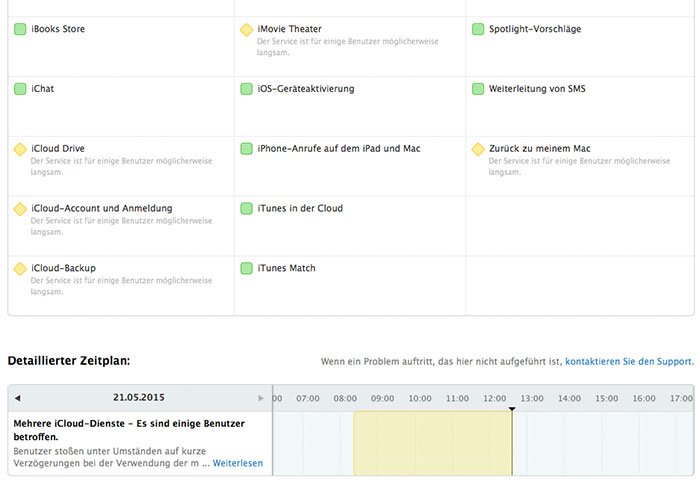Image resolution: width=700 pixels, height=497 pixels.
Task: Click the iCloud-Backup service name
Action: tap(63, 268)
